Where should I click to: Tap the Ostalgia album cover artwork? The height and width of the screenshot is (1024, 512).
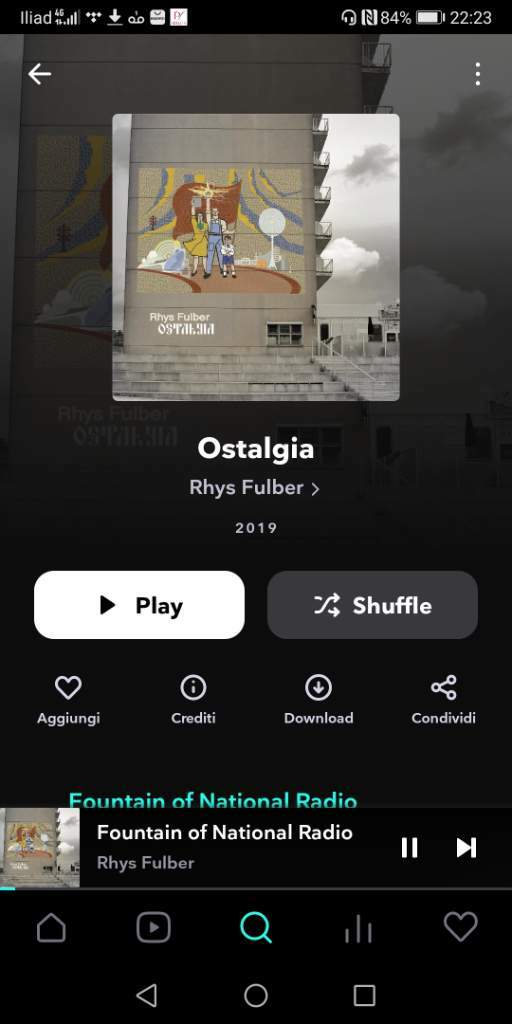[256, 257]
